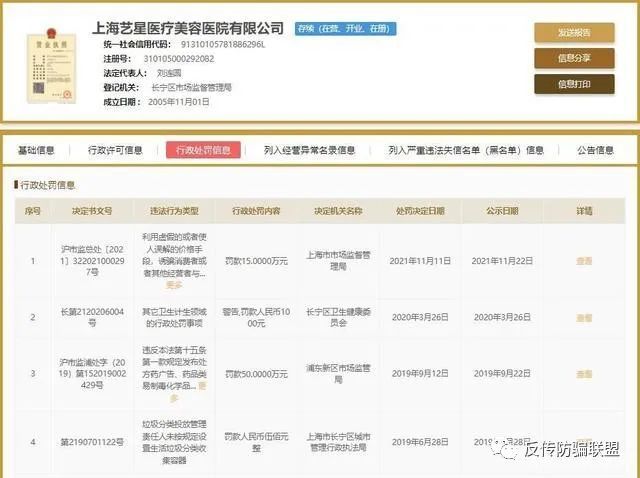Expand 更多 in row 1 violation type

coord(174,285)
